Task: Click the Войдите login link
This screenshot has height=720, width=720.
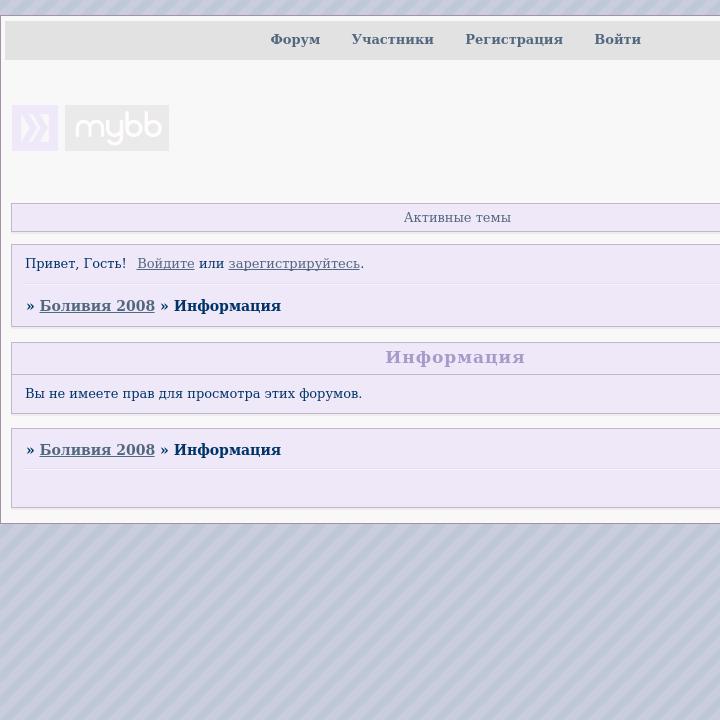Action: click(166, 264)
